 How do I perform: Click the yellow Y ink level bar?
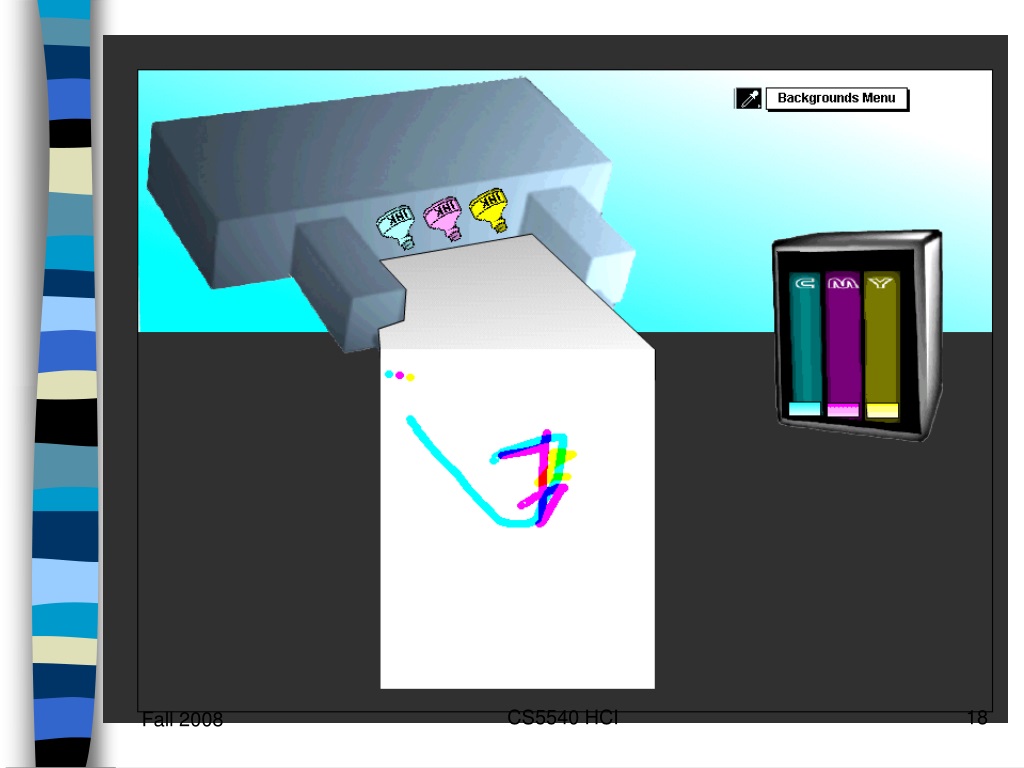pyautogui.click(x=882, y=346)
